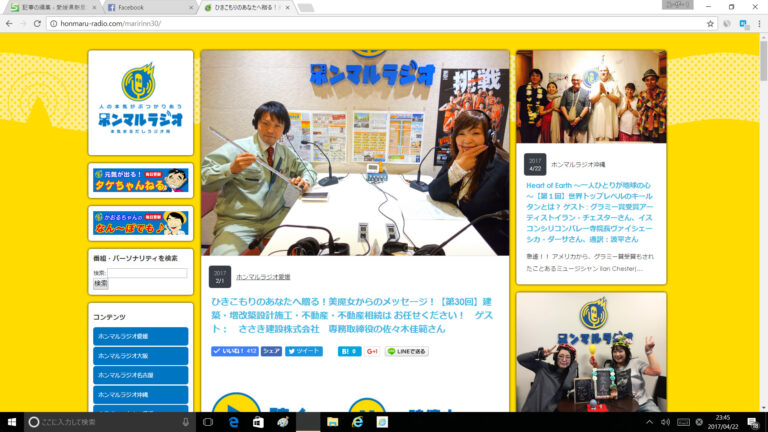Viewport: 768px width, 432px height.
Task: Click the page vertical scrollbar thumb
Action: (764, 60)
